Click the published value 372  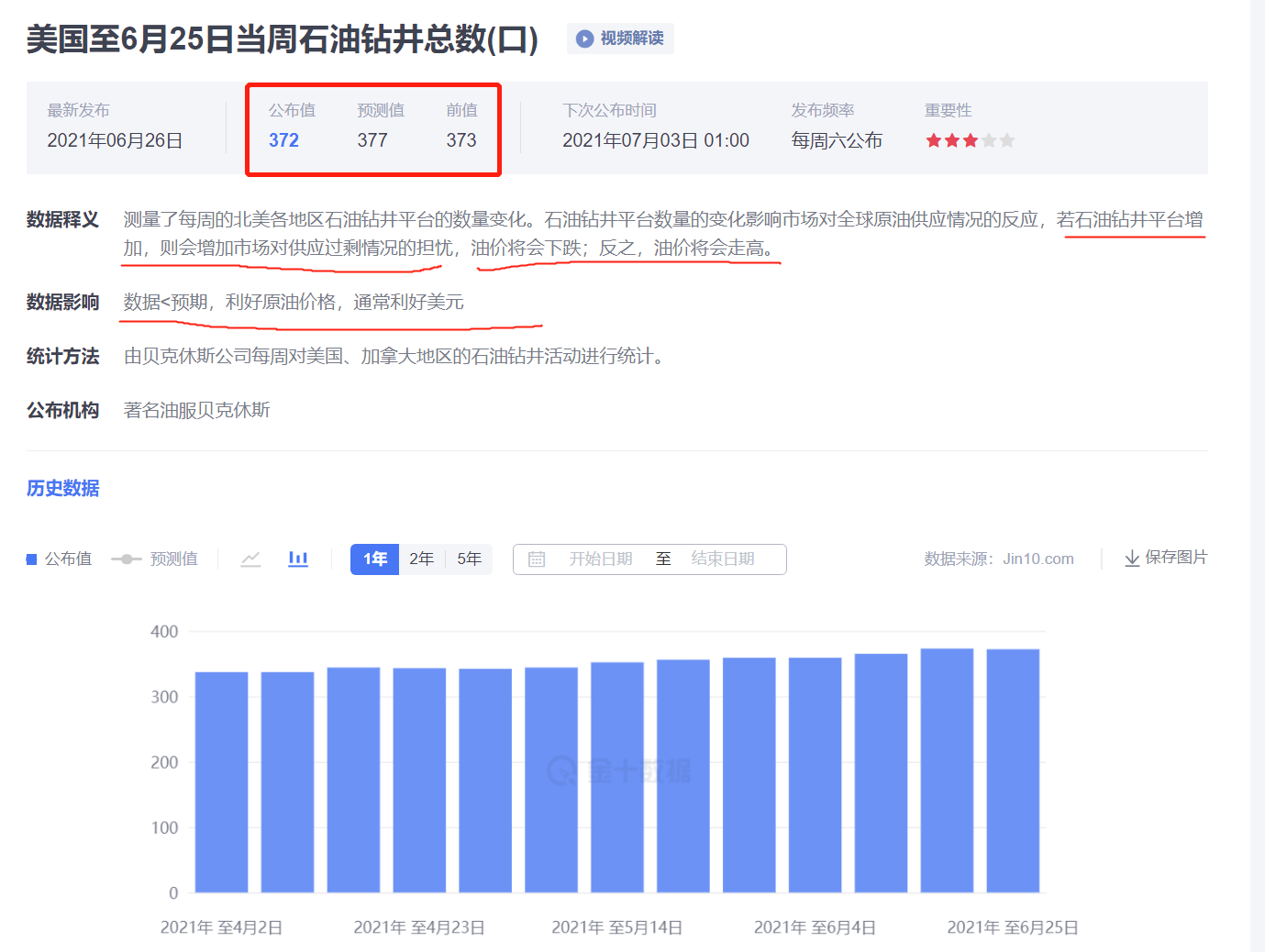pyautogui.click(x=283, y=140)
